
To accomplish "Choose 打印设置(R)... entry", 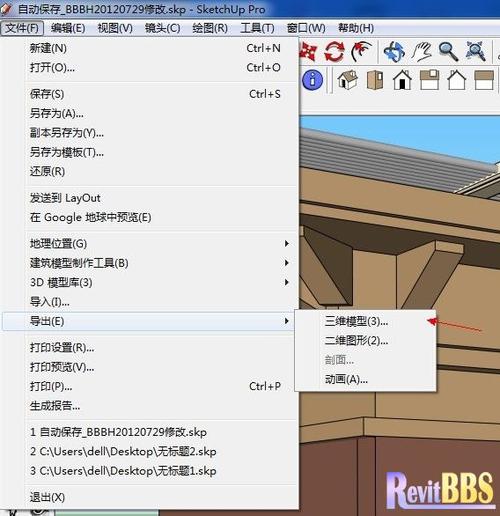I will [150, 348].
